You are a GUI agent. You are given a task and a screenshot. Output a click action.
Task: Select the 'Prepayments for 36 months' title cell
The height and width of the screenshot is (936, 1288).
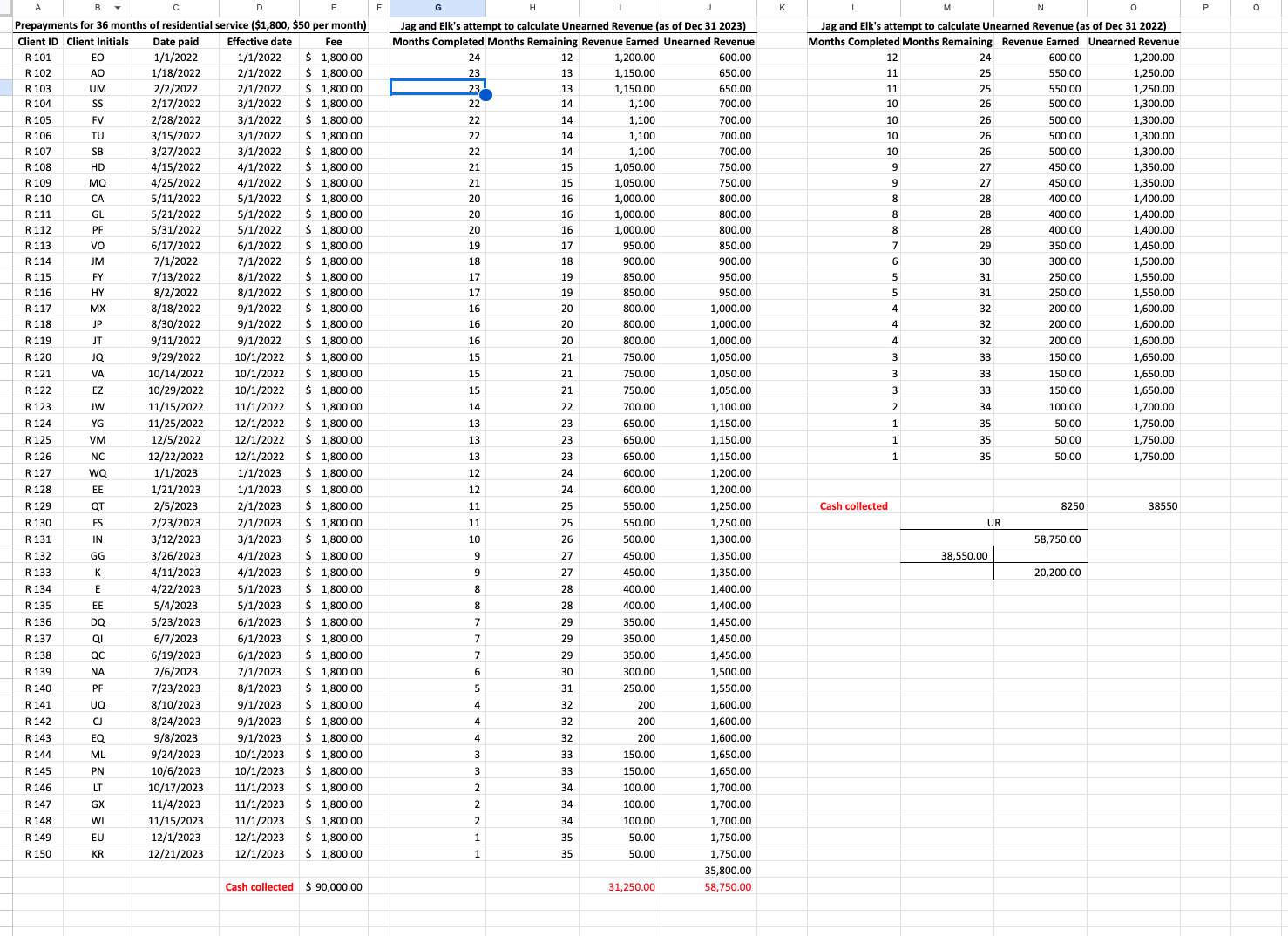tap(191, 25)
